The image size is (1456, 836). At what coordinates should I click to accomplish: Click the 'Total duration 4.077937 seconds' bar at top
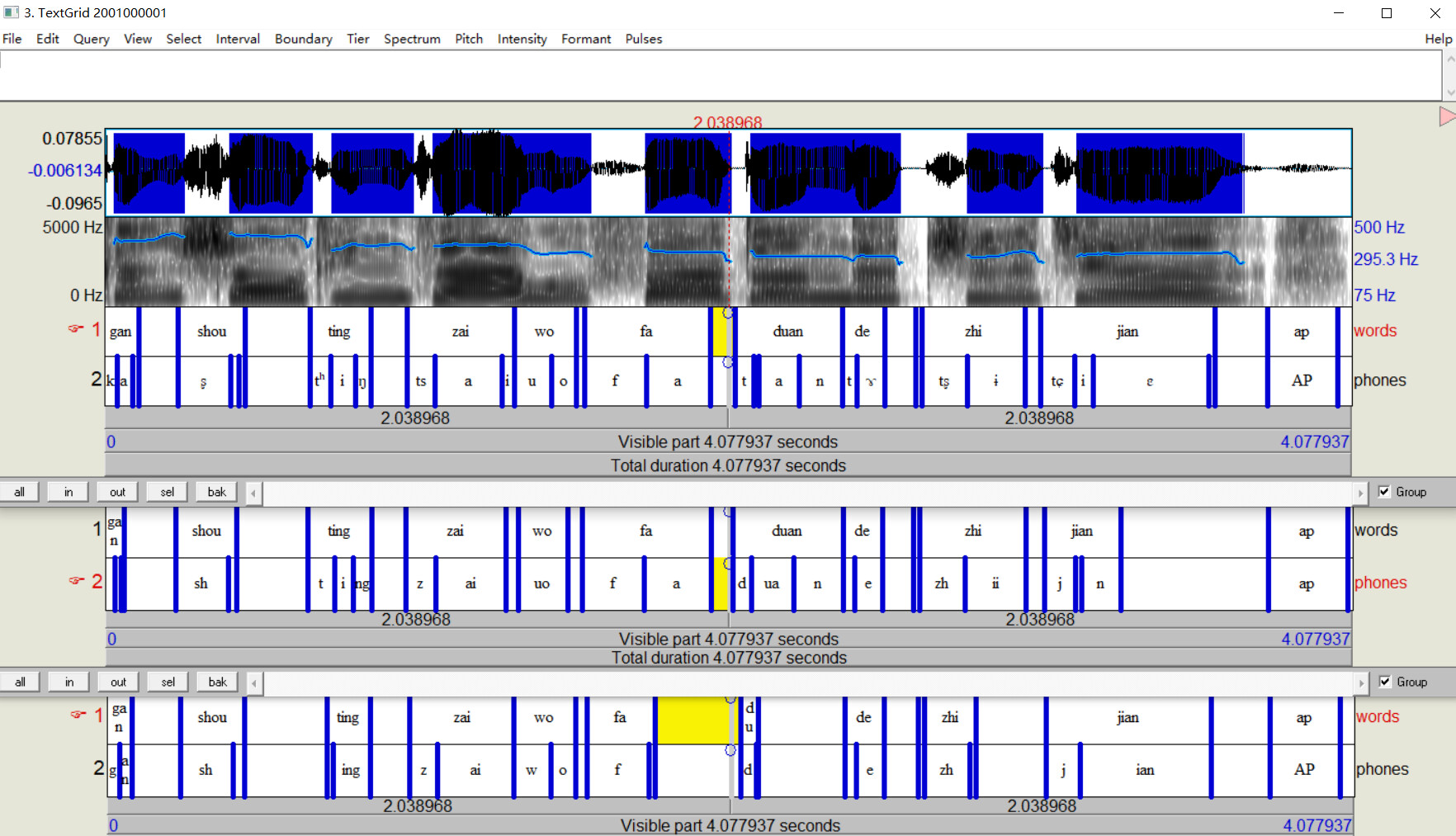point(728,465)
